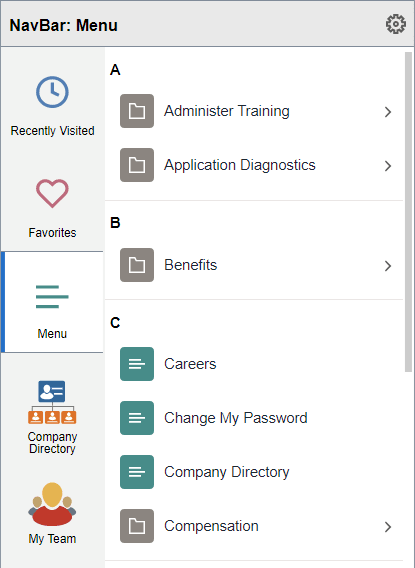
Task: Click the vertical scrollbar of the menu list
Action: click(408, 212)
